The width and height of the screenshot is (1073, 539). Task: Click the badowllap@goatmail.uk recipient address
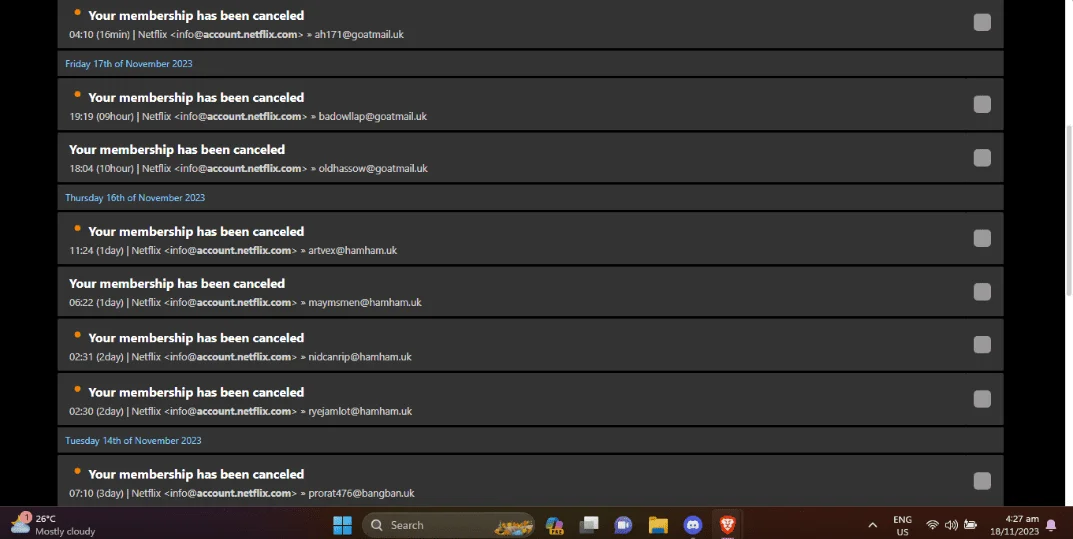(372, 116)
